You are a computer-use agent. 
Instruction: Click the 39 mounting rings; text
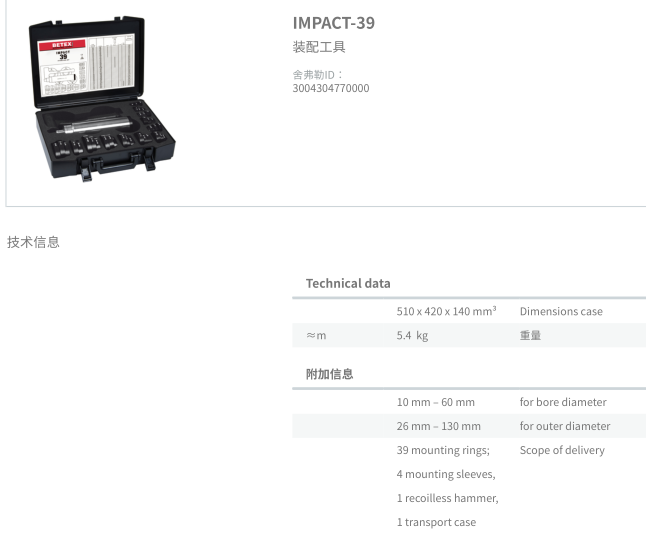tap(443, 450)
